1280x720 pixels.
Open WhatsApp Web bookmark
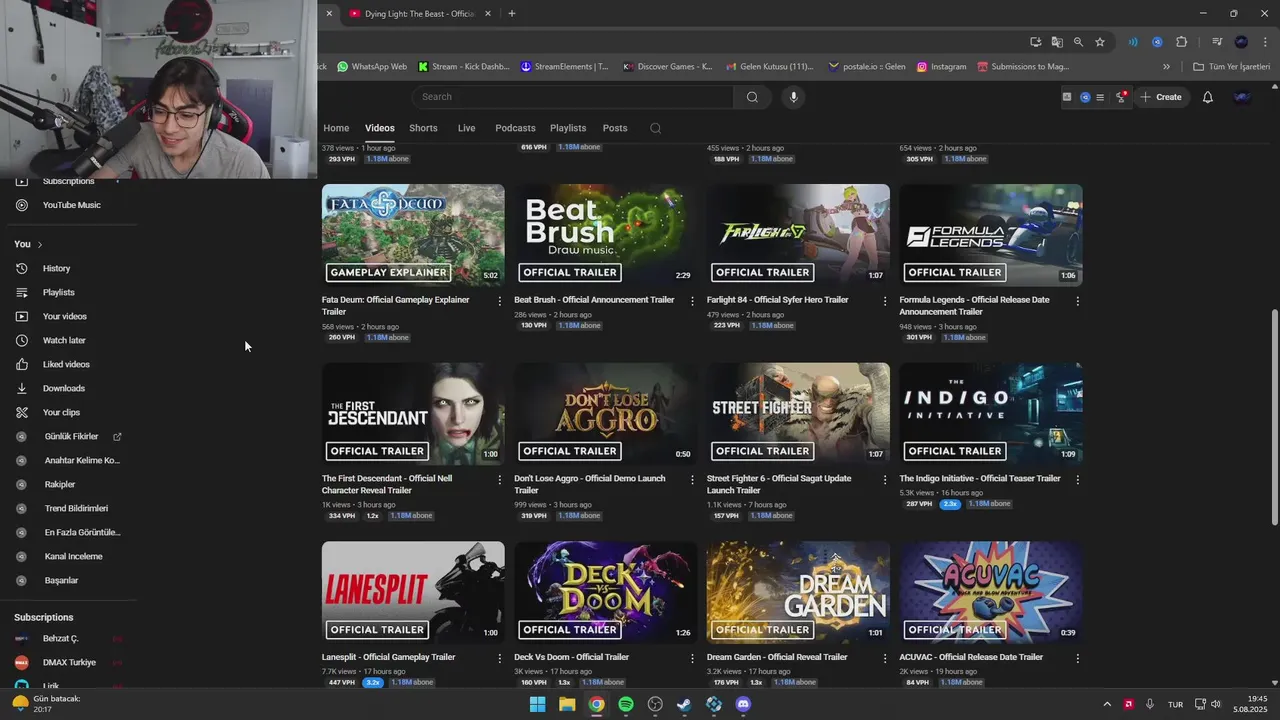(372, 67)
